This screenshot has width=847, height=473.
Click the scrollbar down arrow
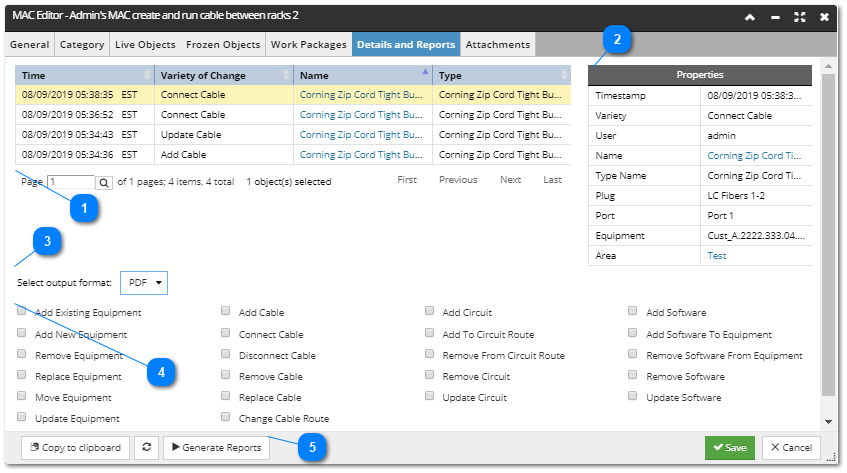point(828,422)
